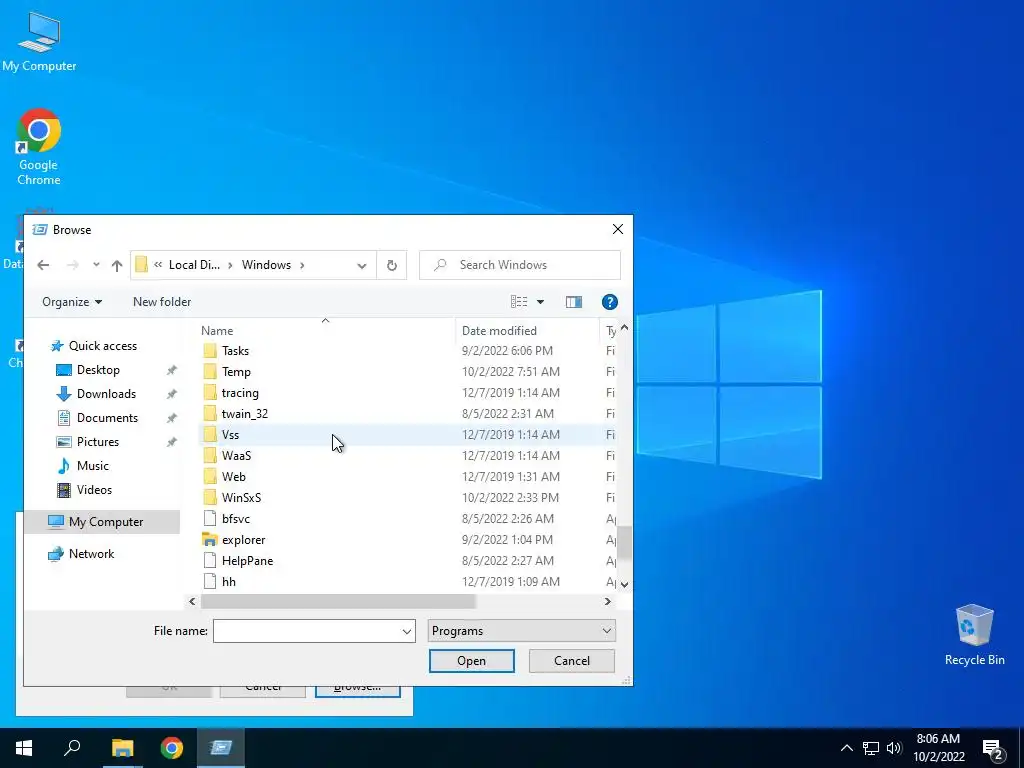Click the Google Chrome desktop shortcut
1024x768 pixels.
pos(39,148)
